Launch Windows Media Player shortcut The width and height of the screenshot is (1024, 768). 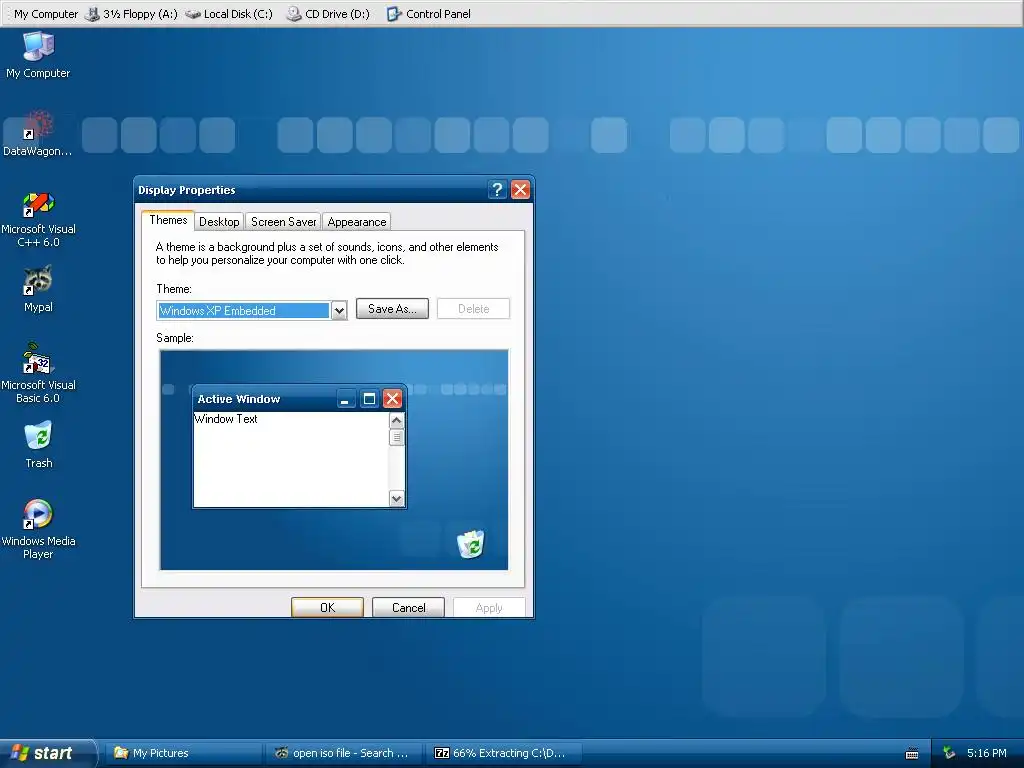(x=38, y=529)
